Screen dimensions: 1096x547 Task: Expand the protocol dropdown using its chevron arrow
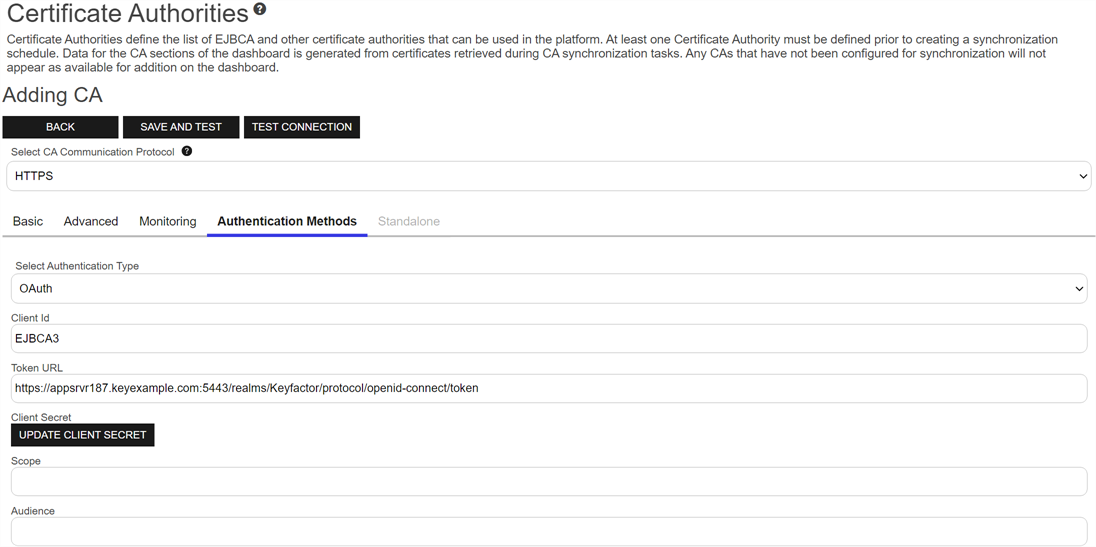[1082, 177]
